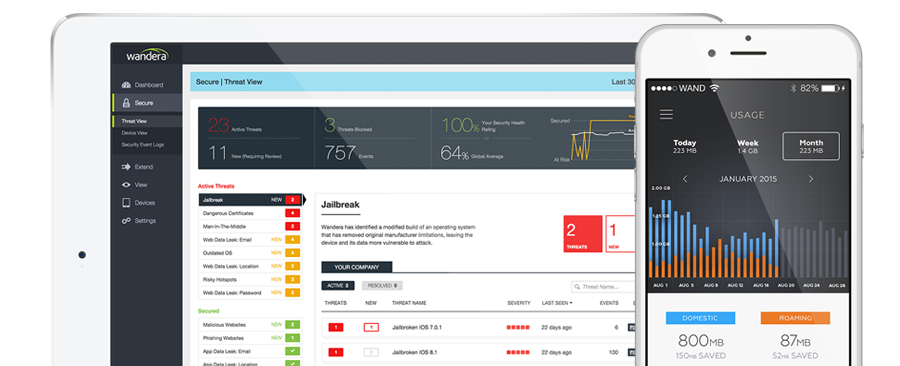
Task: Open Device View in the Secure submenu
Action: (x=134, y=133)
